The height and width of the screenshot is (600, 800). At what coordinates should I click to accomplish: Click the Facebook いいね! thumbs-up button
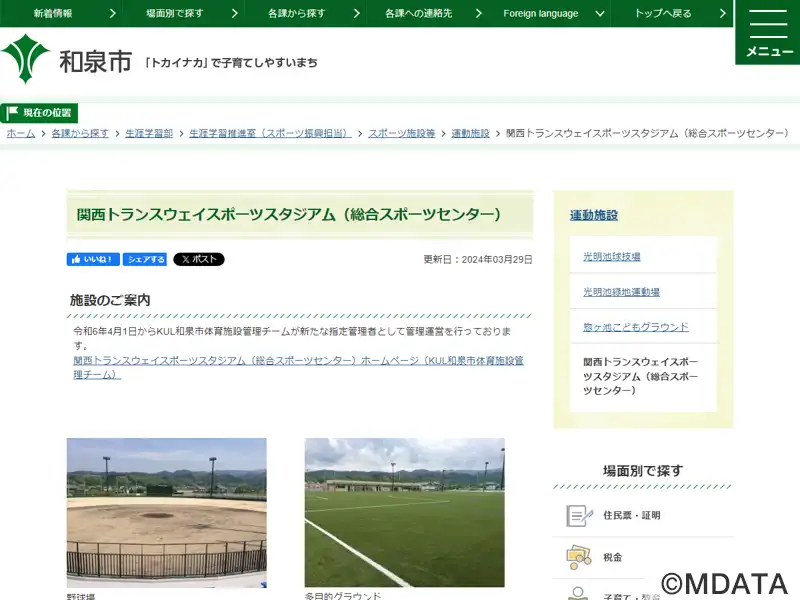93,259
